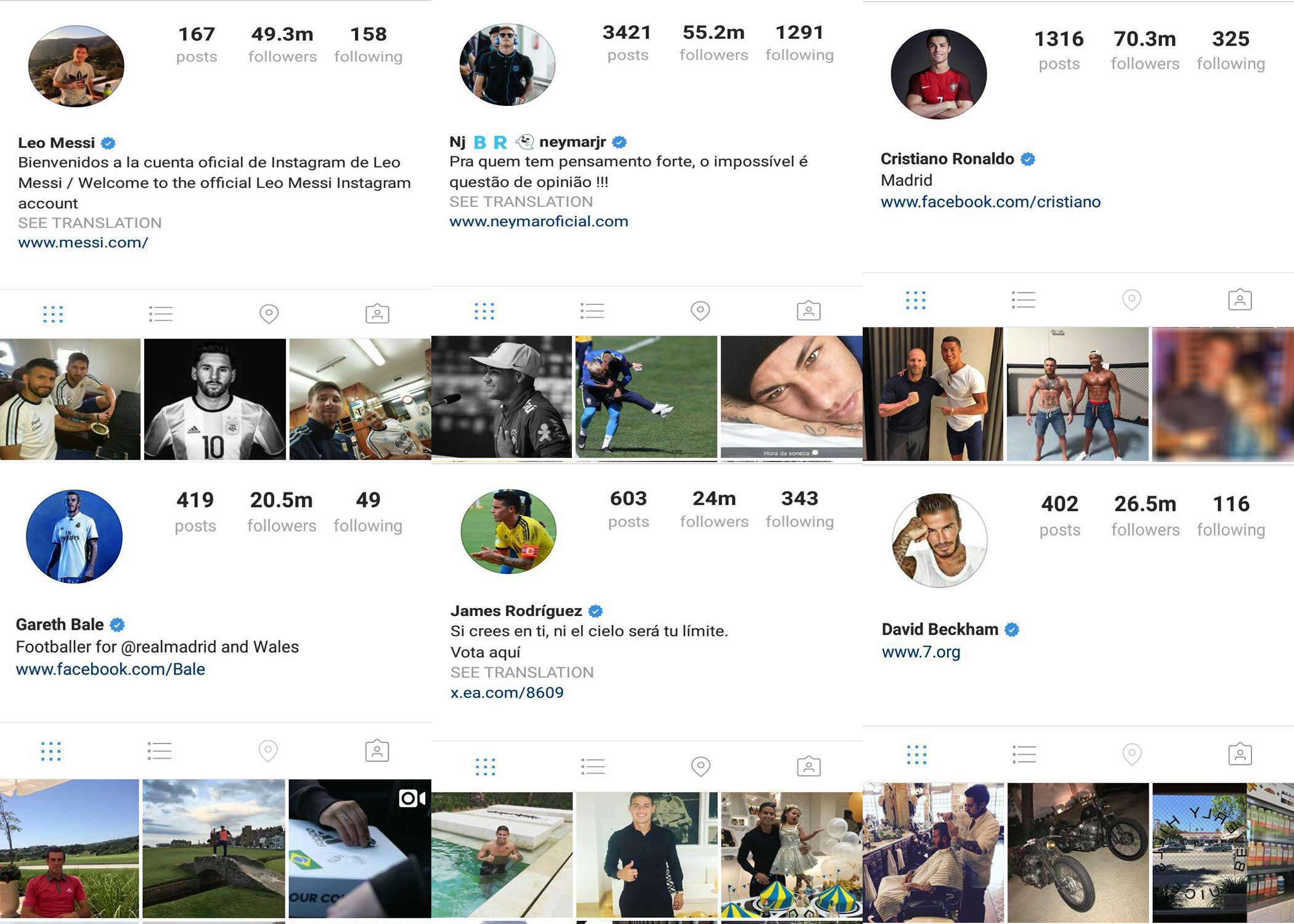This screenshot has height=924, width=1294.
Task: See translation of Leo Messi's bio
Action: tap(90, 223)
